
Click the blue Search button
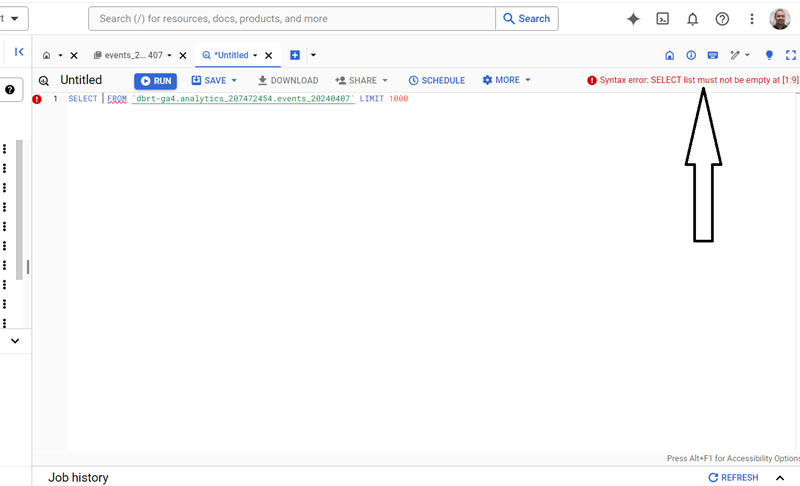click(527, 19)
